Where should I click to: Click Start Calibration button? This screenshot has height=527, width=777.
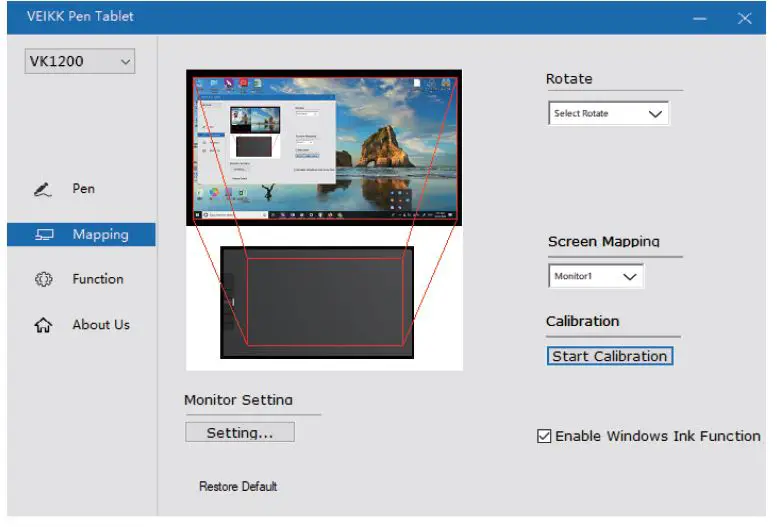(x=610, y=356)
